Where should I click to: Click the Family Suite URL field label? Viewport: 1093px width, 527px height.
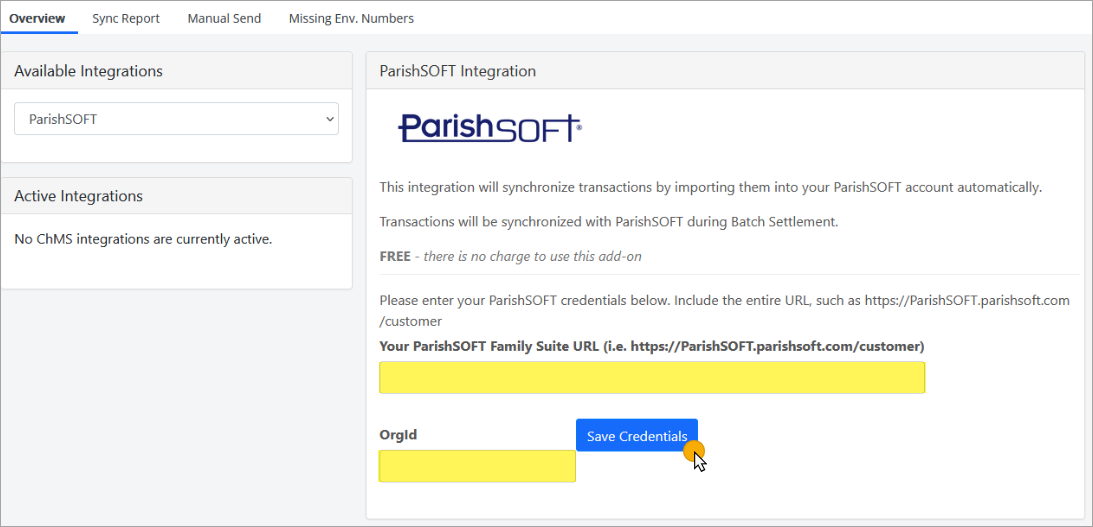[651, 346]
